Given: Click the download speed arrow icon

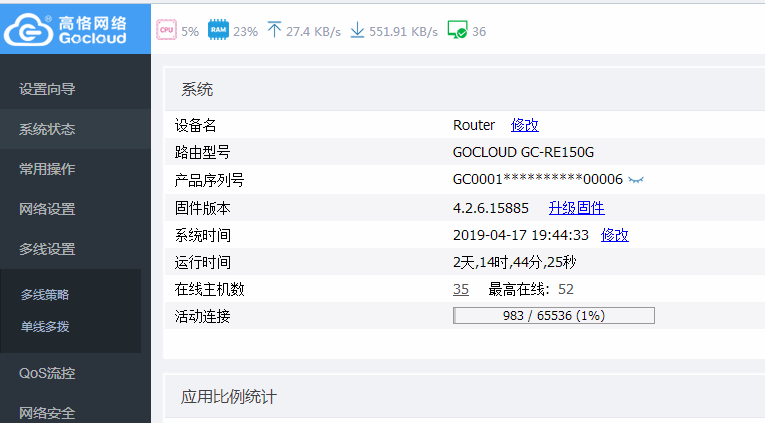Looking at the screenshot, I should 357,30.
